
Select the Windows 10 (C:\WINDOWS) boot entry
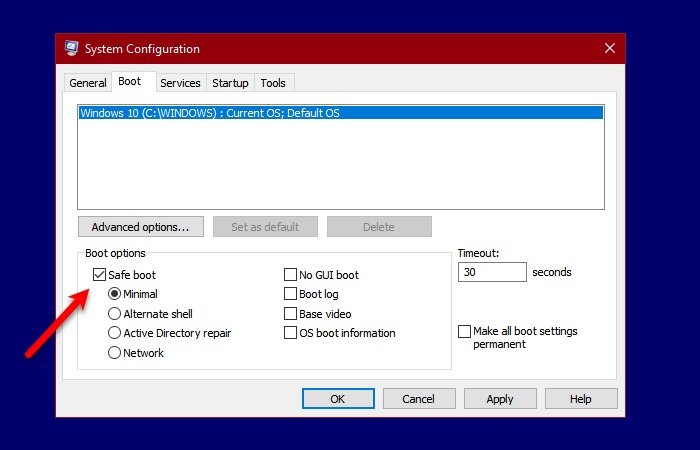pos(341,113)
